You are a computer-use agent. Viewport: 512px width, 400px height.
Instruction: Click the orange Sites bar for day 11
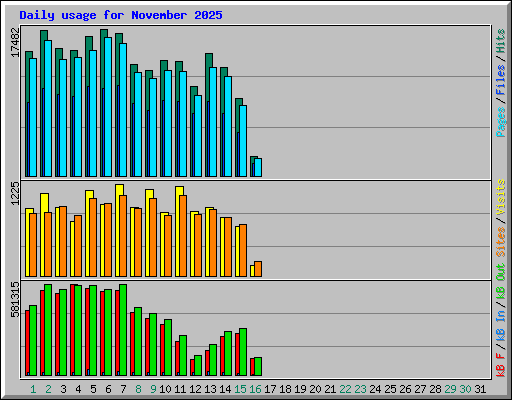tap(183, 236)
